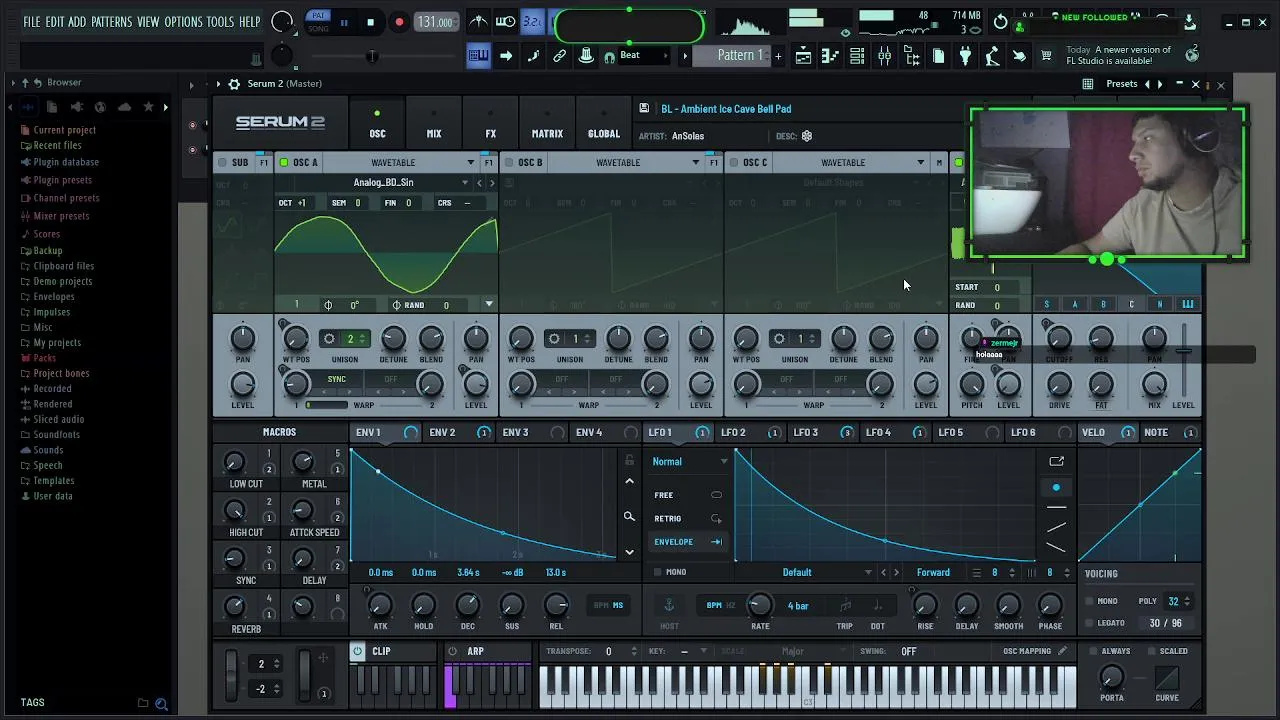The image size is (1280, 720).
Task: Enable the SUB oscillator
Action: pos(223,162)
